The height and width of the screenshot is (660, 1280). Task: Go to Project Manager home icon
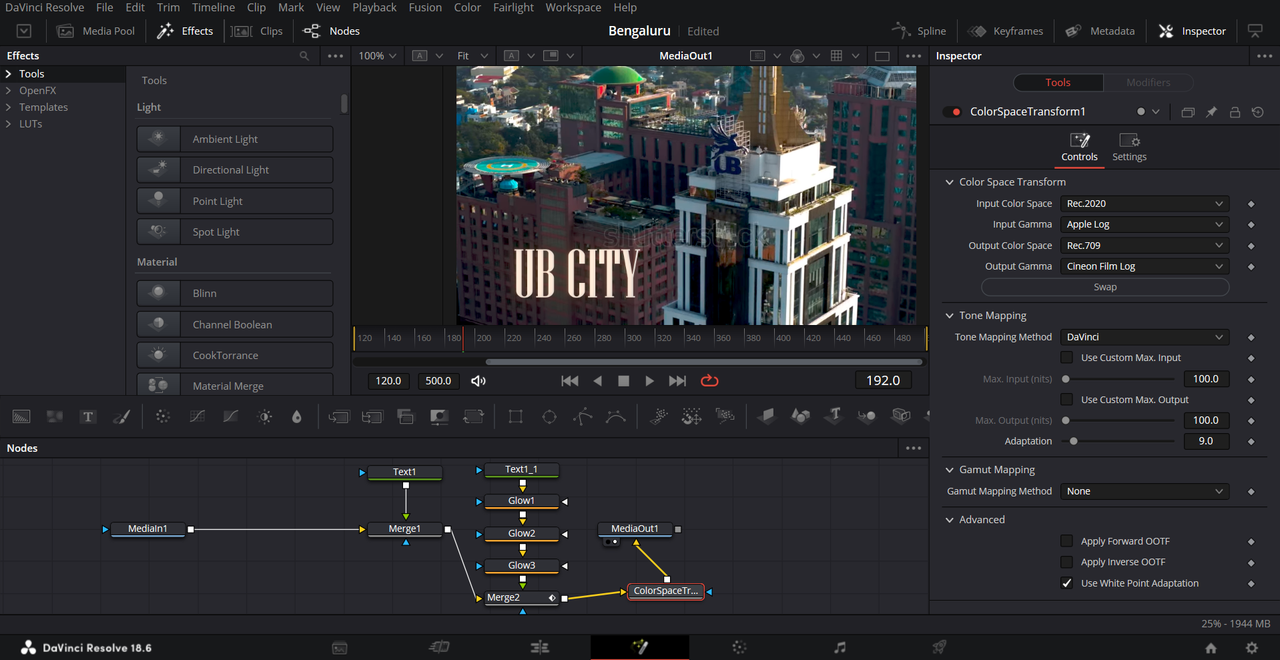click(1211, 648)
